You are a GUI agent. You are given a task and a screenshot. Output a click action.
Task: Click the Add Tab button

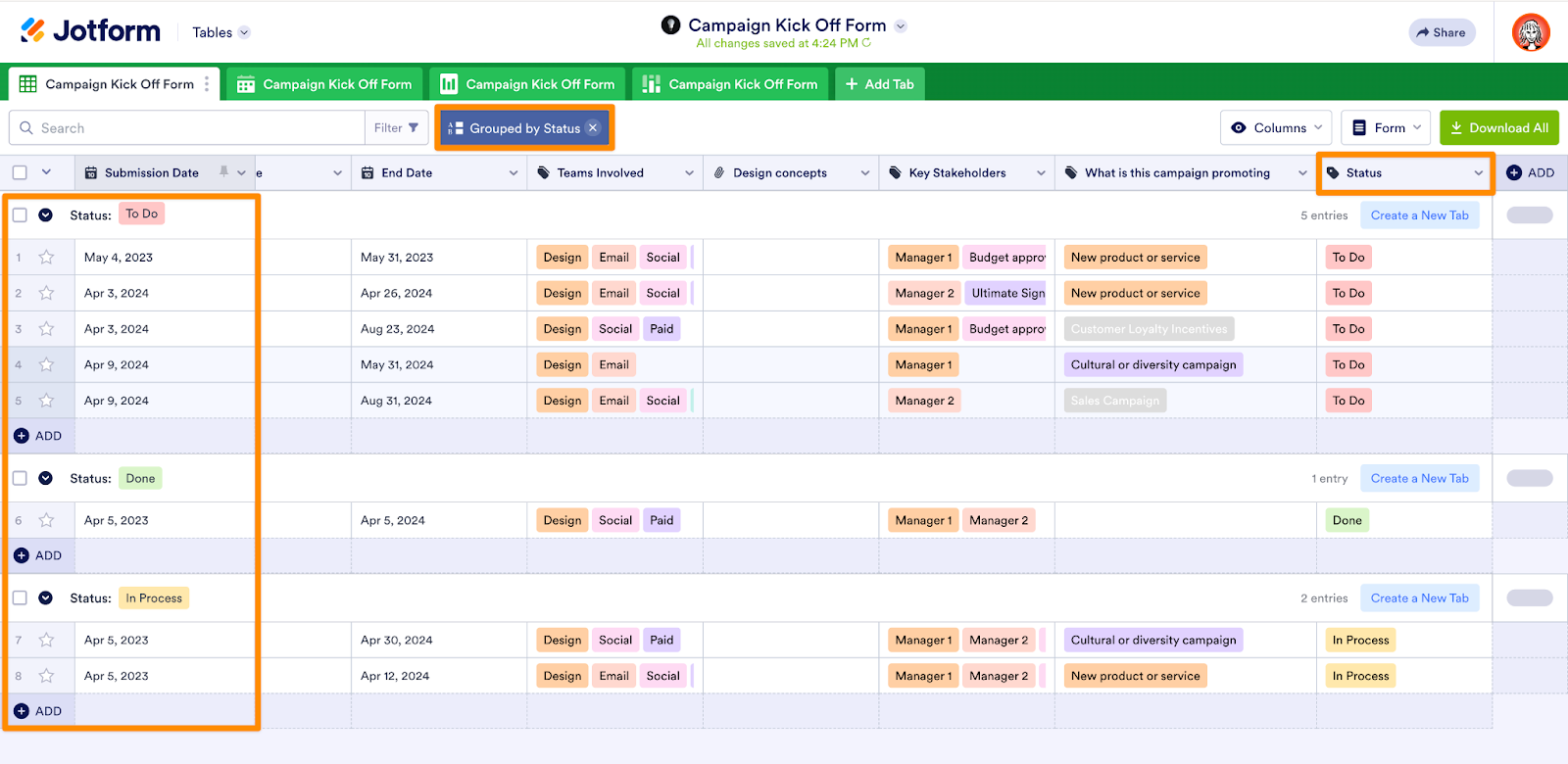[879, 84]
